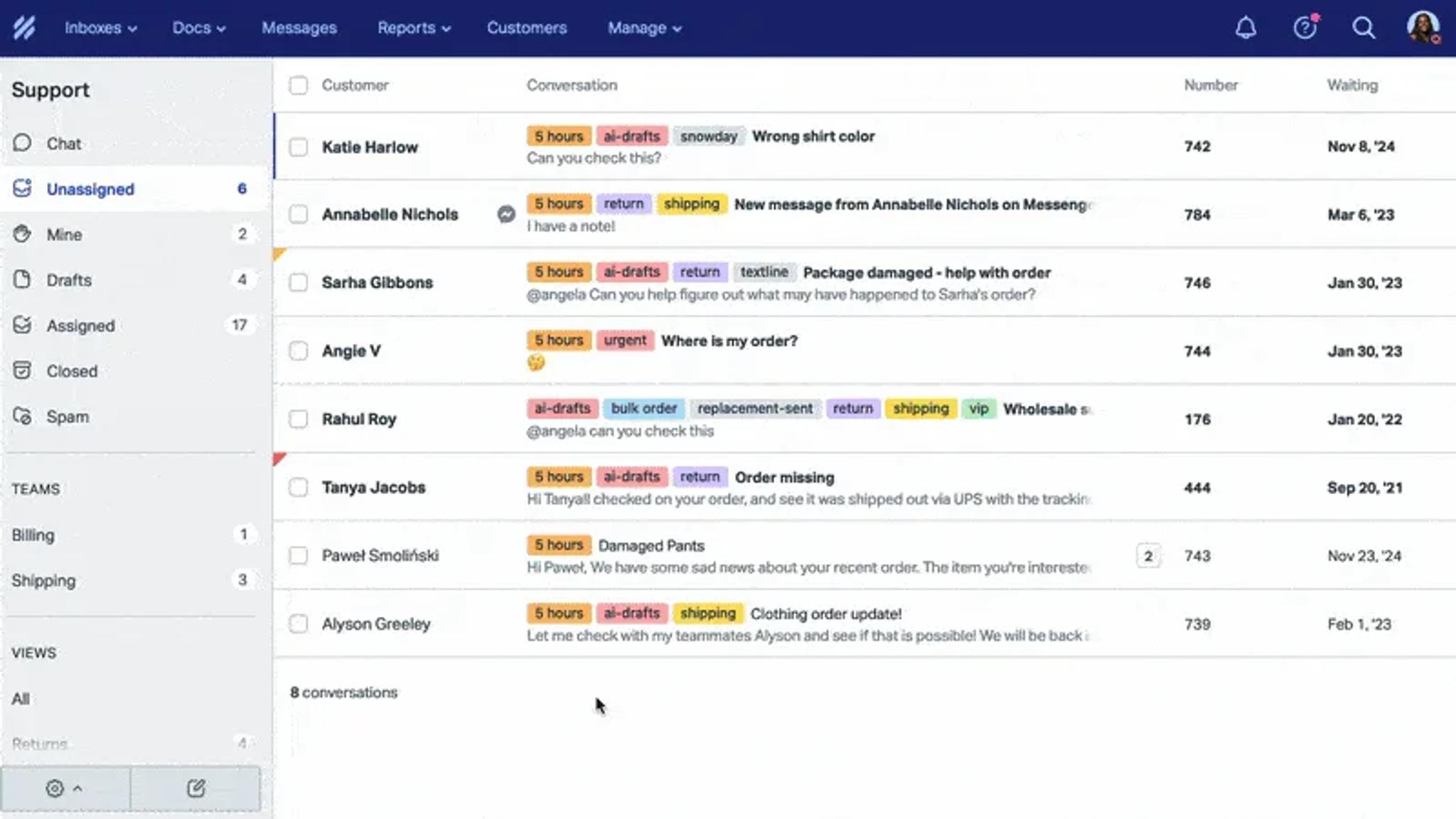Check the Sarha Gibbons conversation checkbox
The width and height of the screenshot is (1456, 819).
point(299,282)
